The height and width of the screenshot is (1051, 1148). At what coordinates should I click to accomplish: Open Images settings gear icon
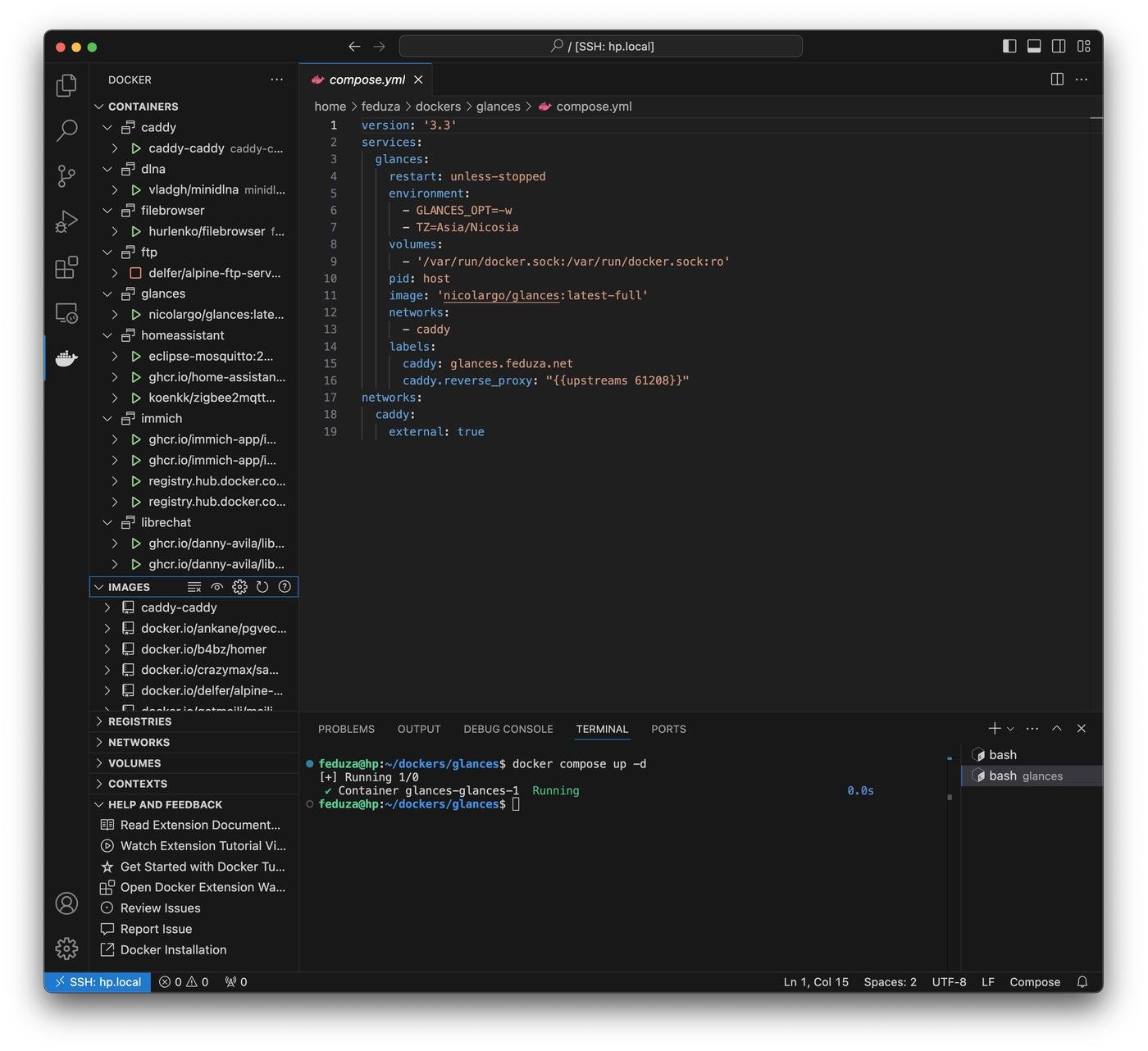tap(239, 587)
